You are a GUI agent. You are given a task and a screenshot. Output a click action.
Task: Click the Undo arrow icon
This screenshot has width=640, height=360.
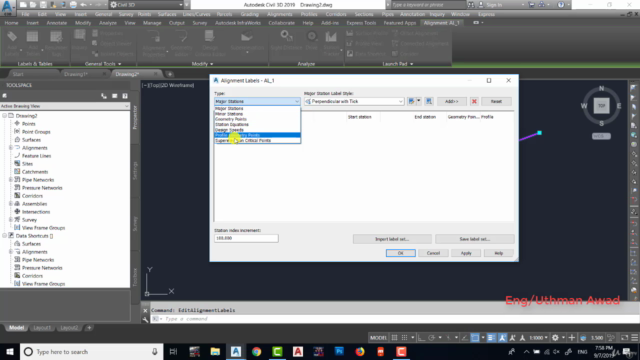(x=83, y=5)
